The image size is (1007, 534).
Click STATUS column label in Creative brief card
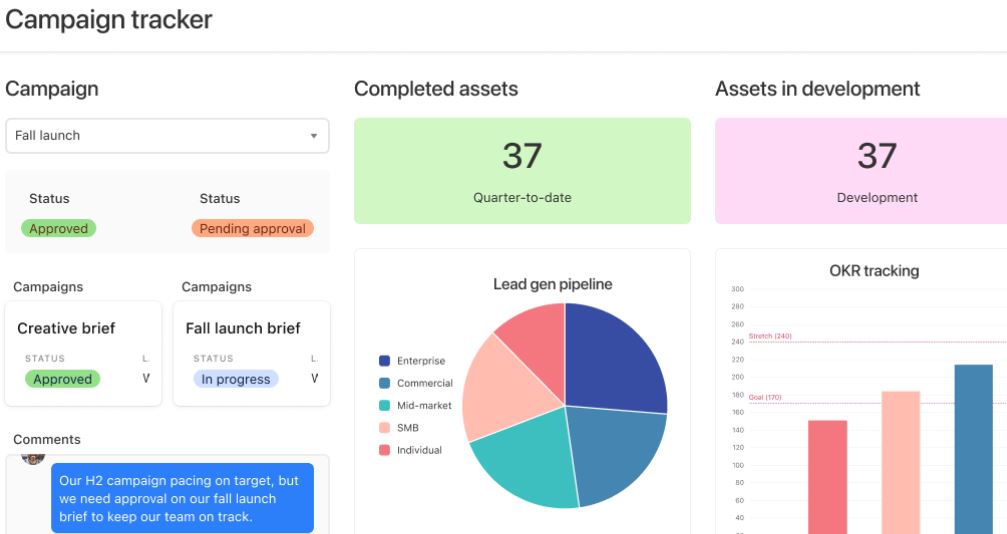pyautogui.click(x=45, y=359)
